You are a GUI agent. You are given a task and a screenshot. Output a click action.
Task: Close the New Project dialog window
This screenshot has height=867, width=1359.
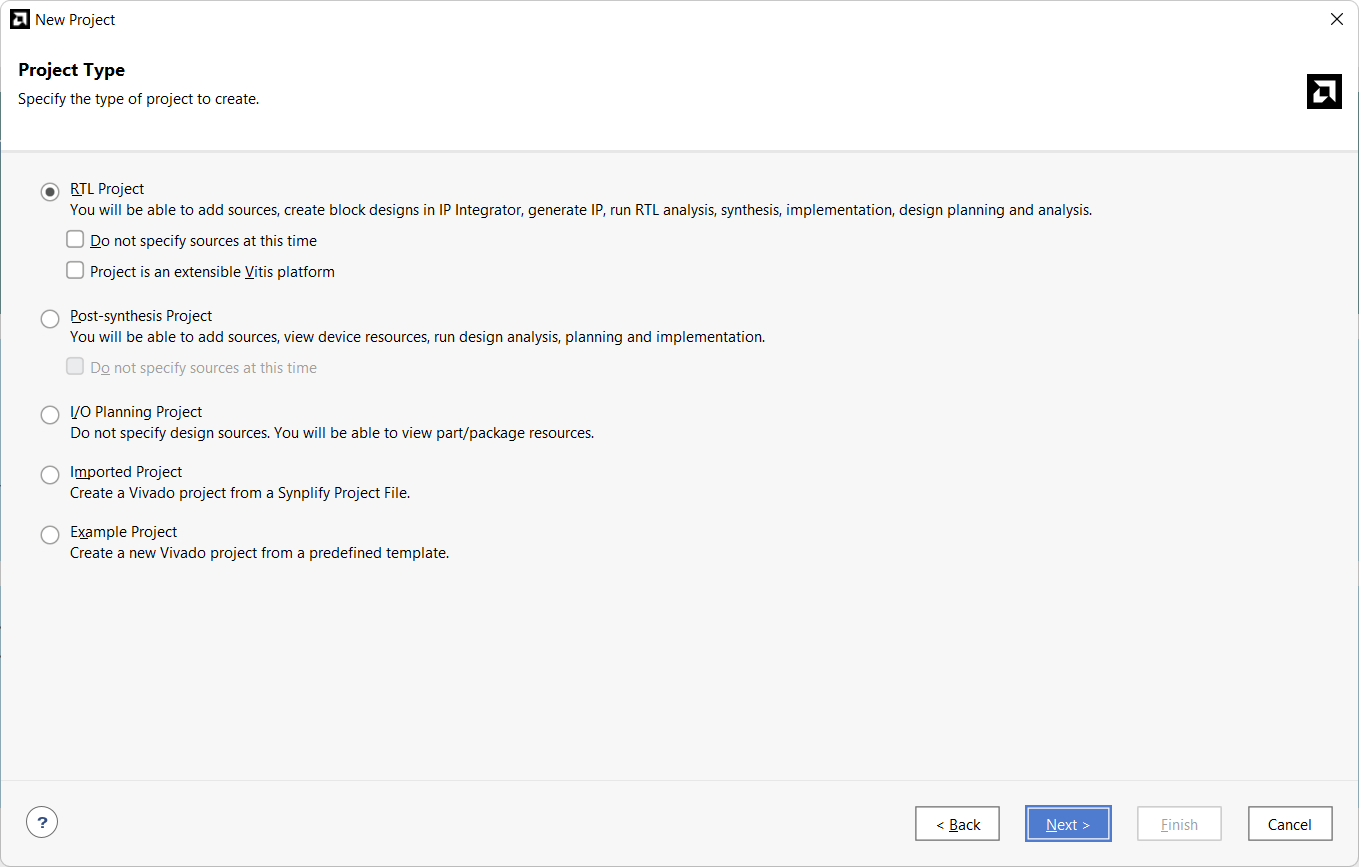1336,19
